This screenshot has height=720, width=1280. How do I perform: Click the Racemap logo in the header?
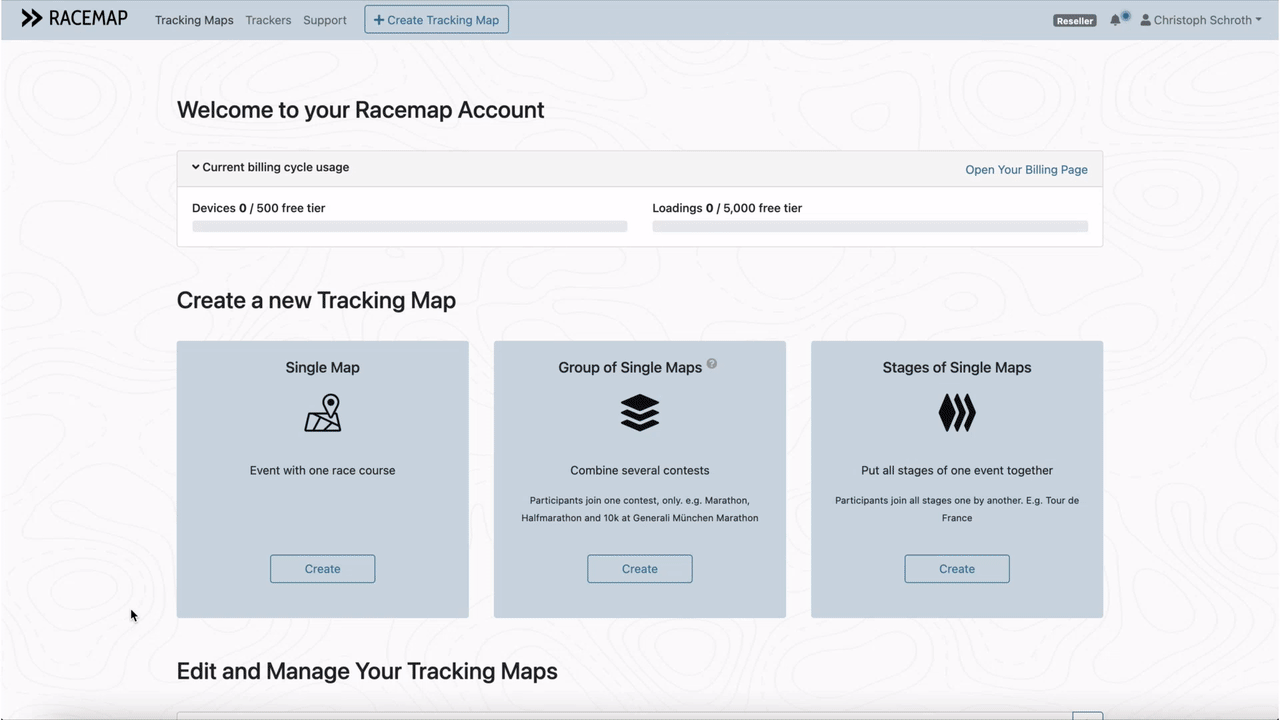point(75,18)
